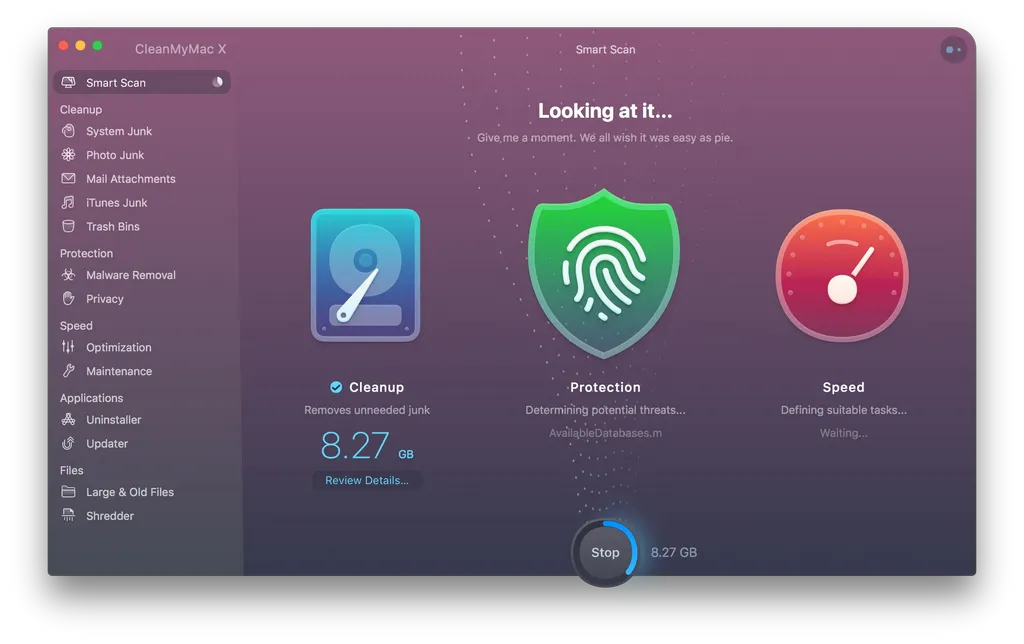Click the red Speed gauge graphic

pos(842,275)
